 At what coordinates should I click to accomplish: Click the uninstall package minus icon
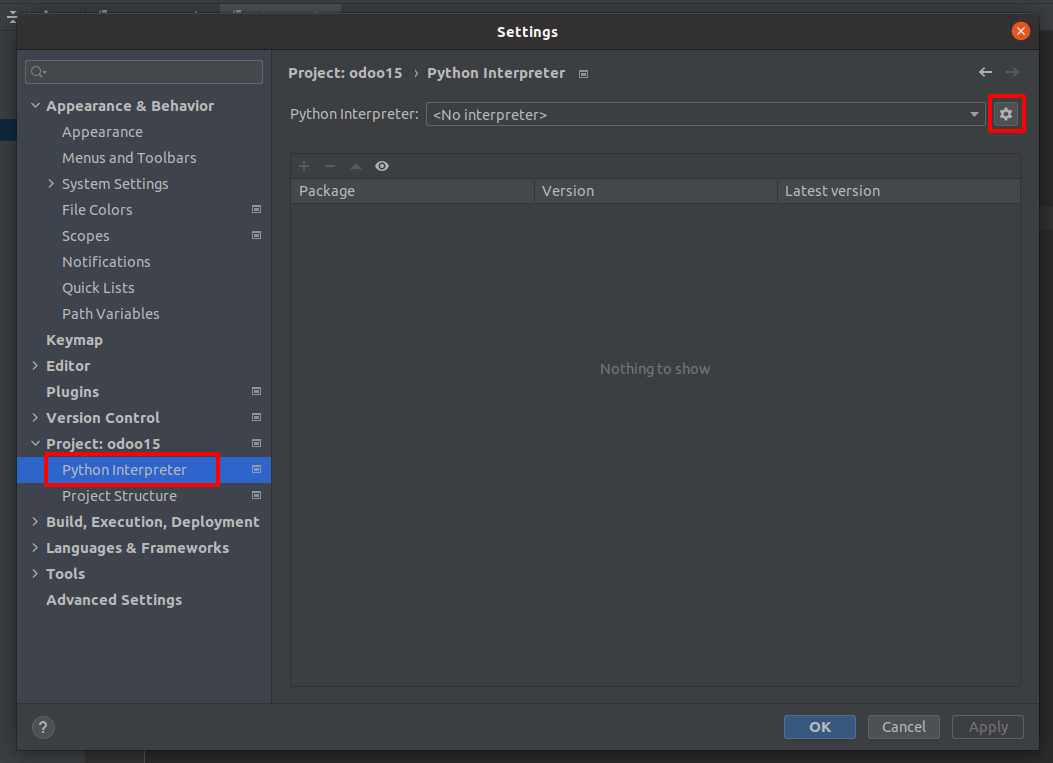[330, 166]
